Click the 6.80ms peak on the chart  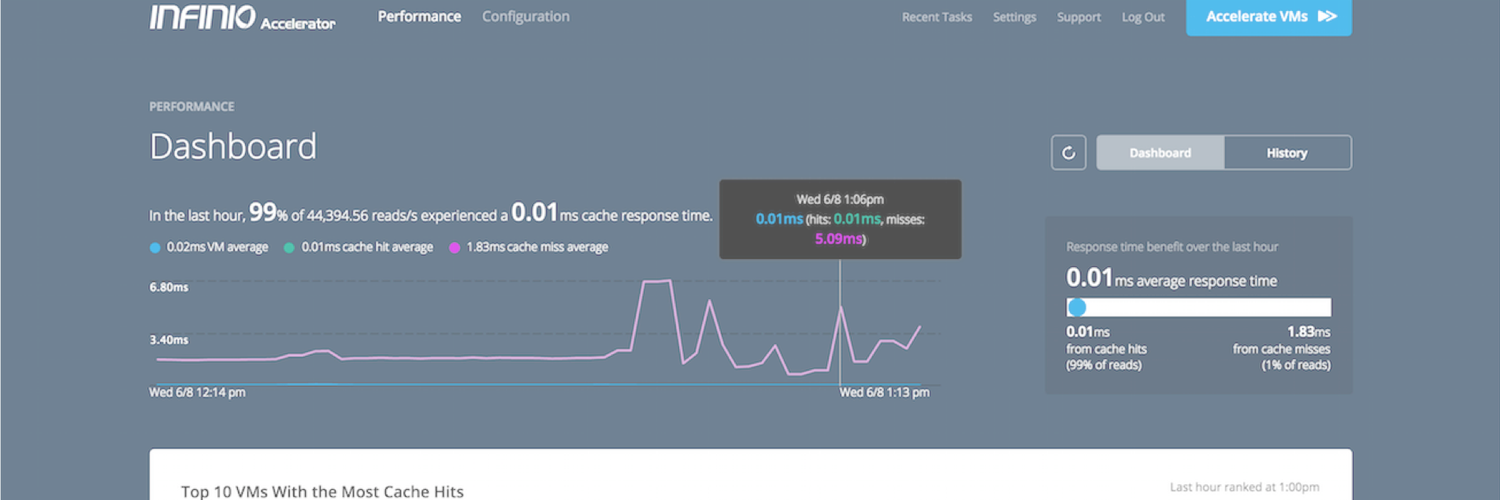655,282
